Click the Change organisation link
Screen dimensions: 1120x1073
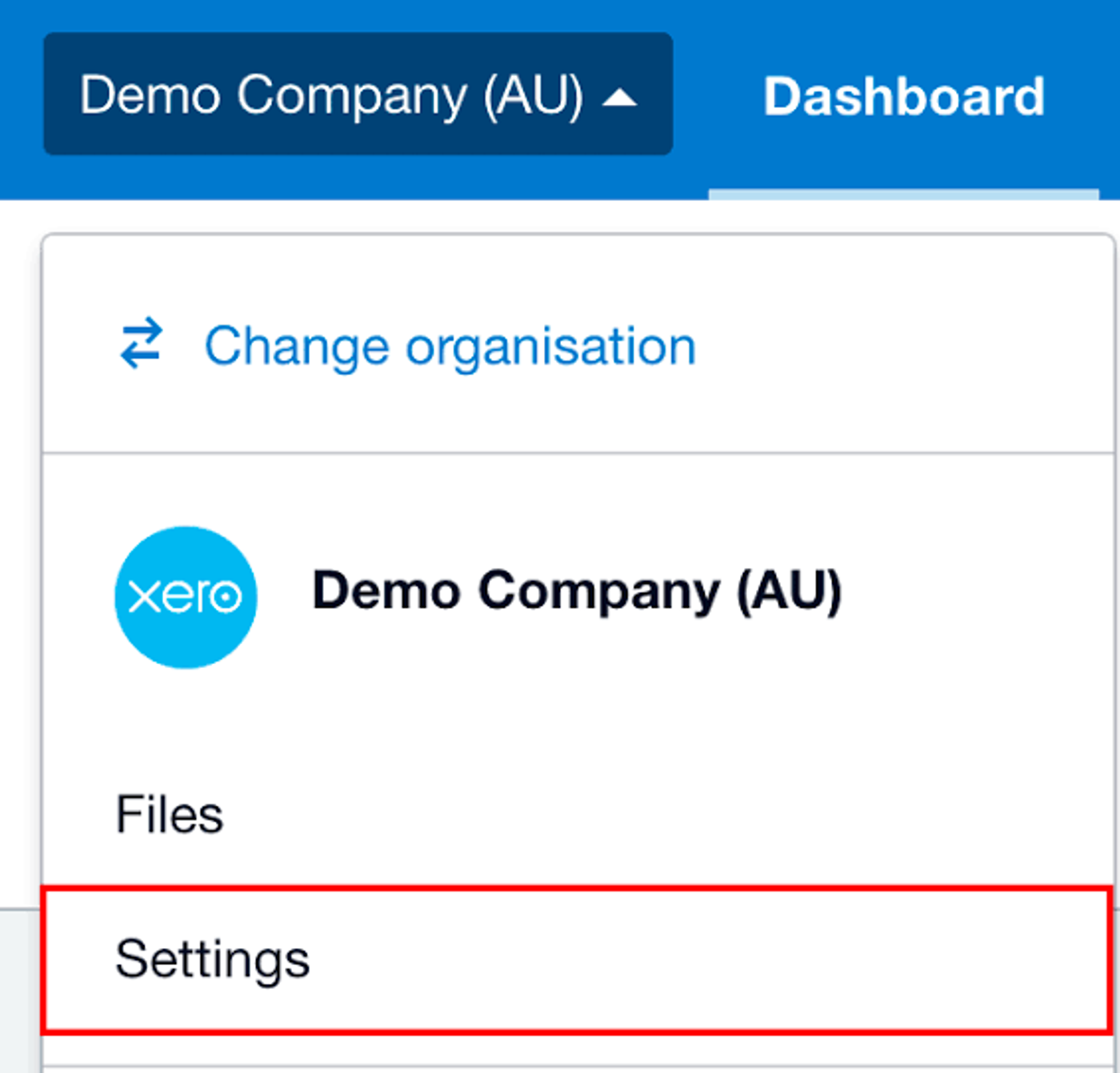click(450, 346)
